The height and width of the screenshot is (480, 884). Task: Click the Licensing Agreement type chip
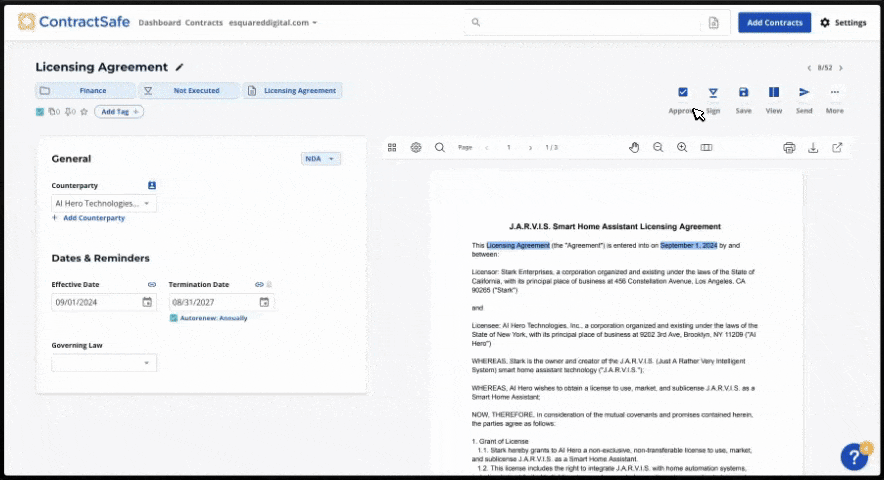(293, 90)
